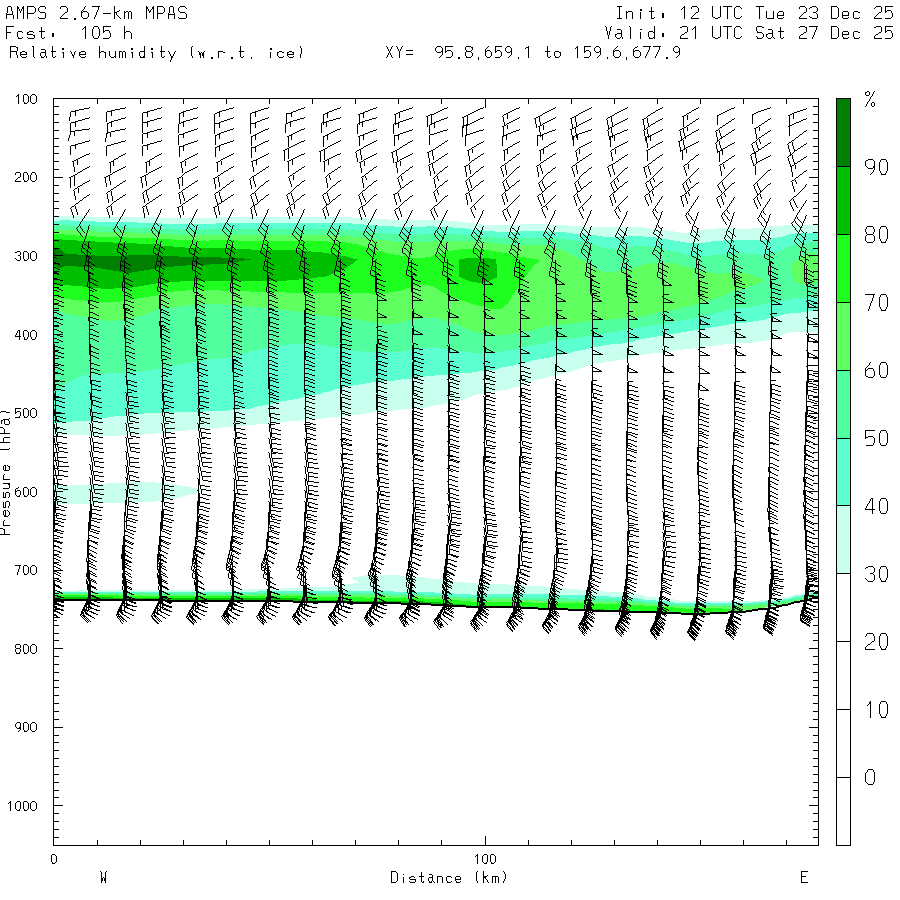Click the 30 colorbar label

click(876, 574)
